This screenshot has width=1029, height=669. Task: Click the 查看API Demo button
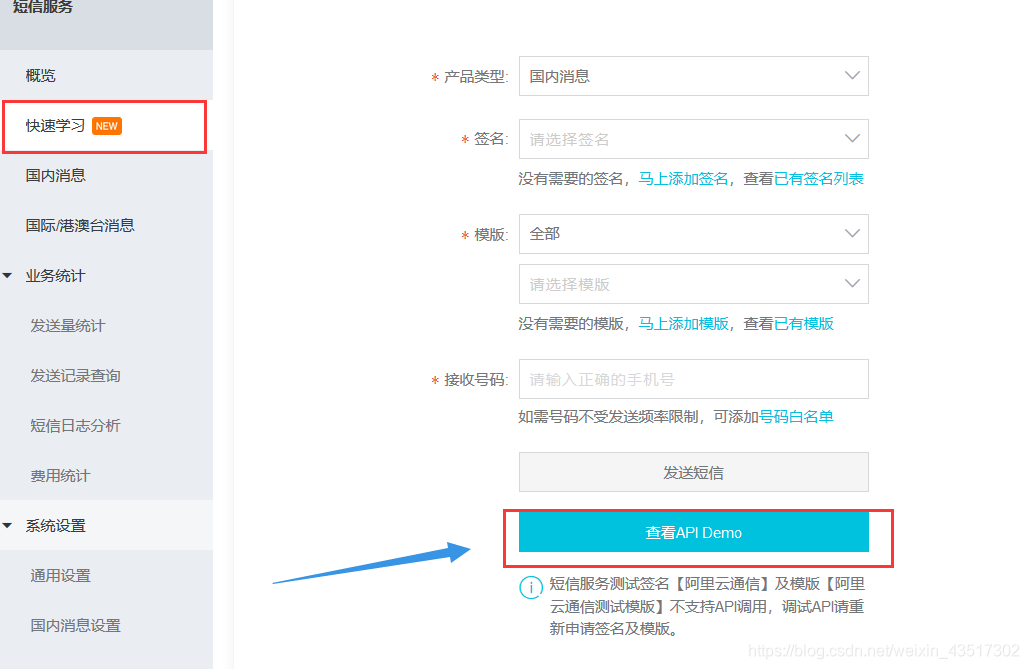coord(694,532)
